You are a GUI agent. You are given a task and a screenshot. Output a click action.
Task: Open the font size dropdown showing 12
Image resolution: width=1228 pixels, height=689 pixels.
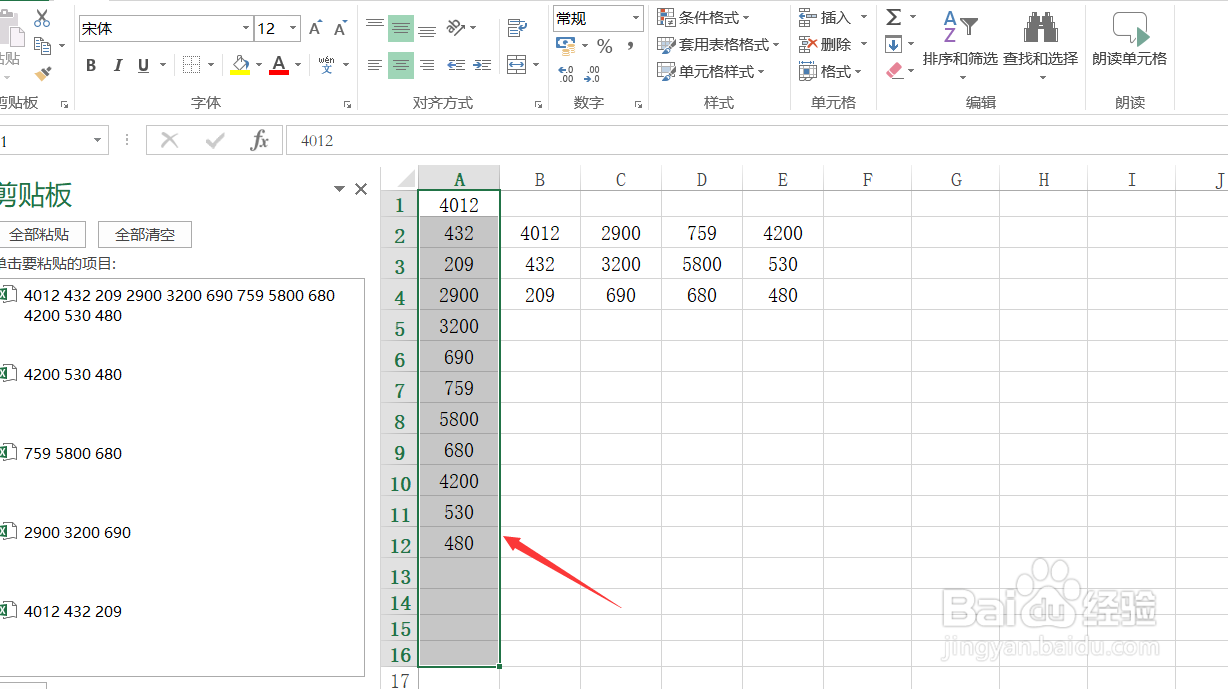point(293,28)
